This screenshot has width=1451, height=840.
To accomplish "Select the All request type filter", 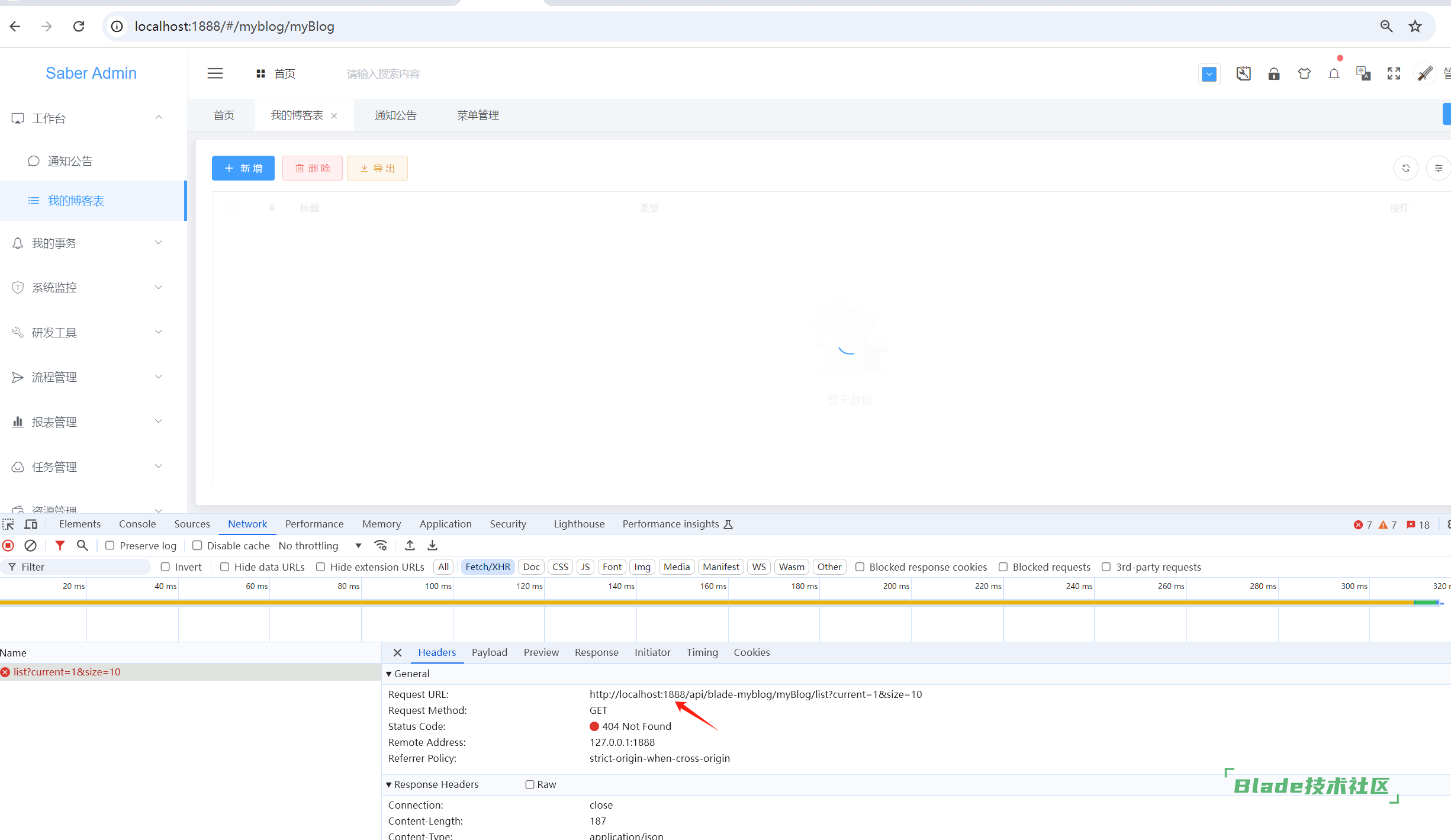I will [x=443, y=567].
